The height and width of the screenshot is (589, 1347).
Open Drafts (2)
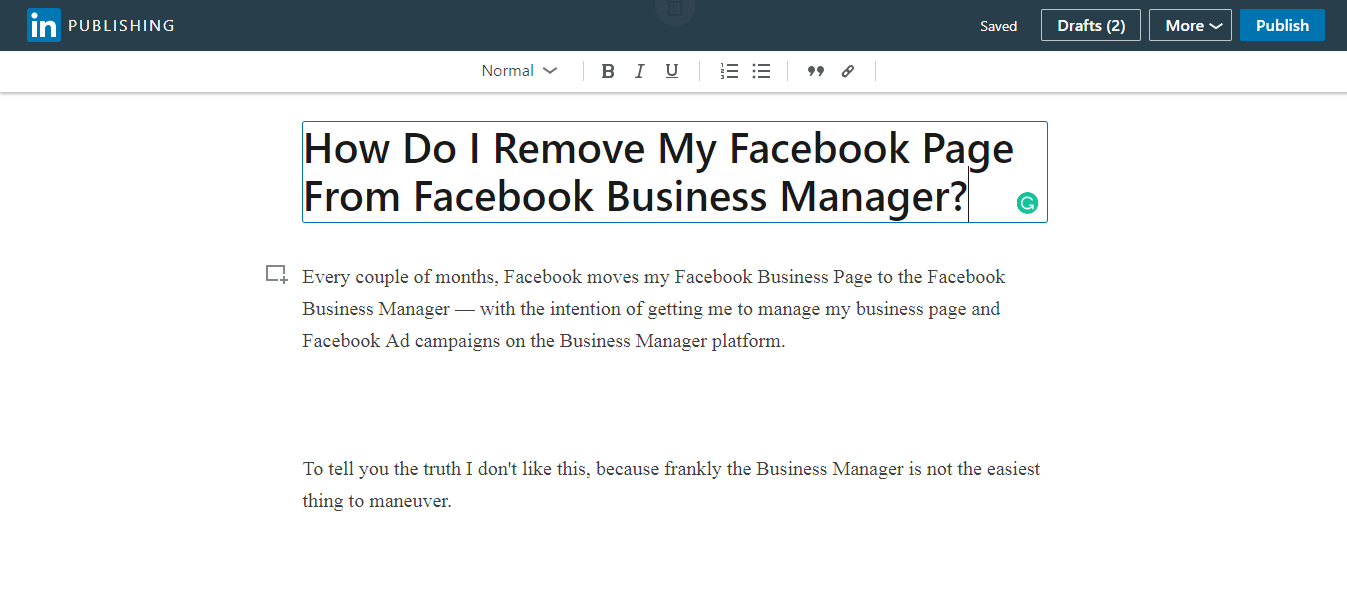click(x=1091, y=25)
